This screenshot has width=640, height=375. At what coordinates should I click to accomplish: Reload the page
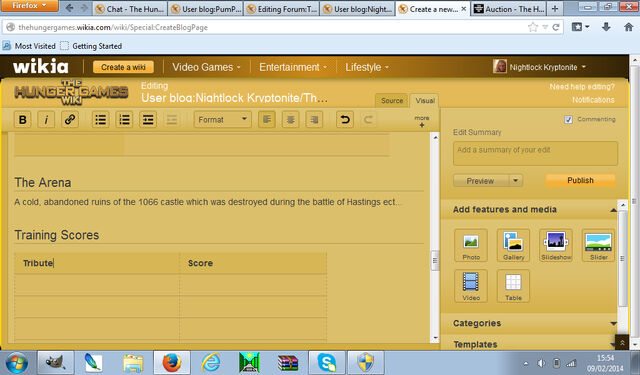click(556, 27)
